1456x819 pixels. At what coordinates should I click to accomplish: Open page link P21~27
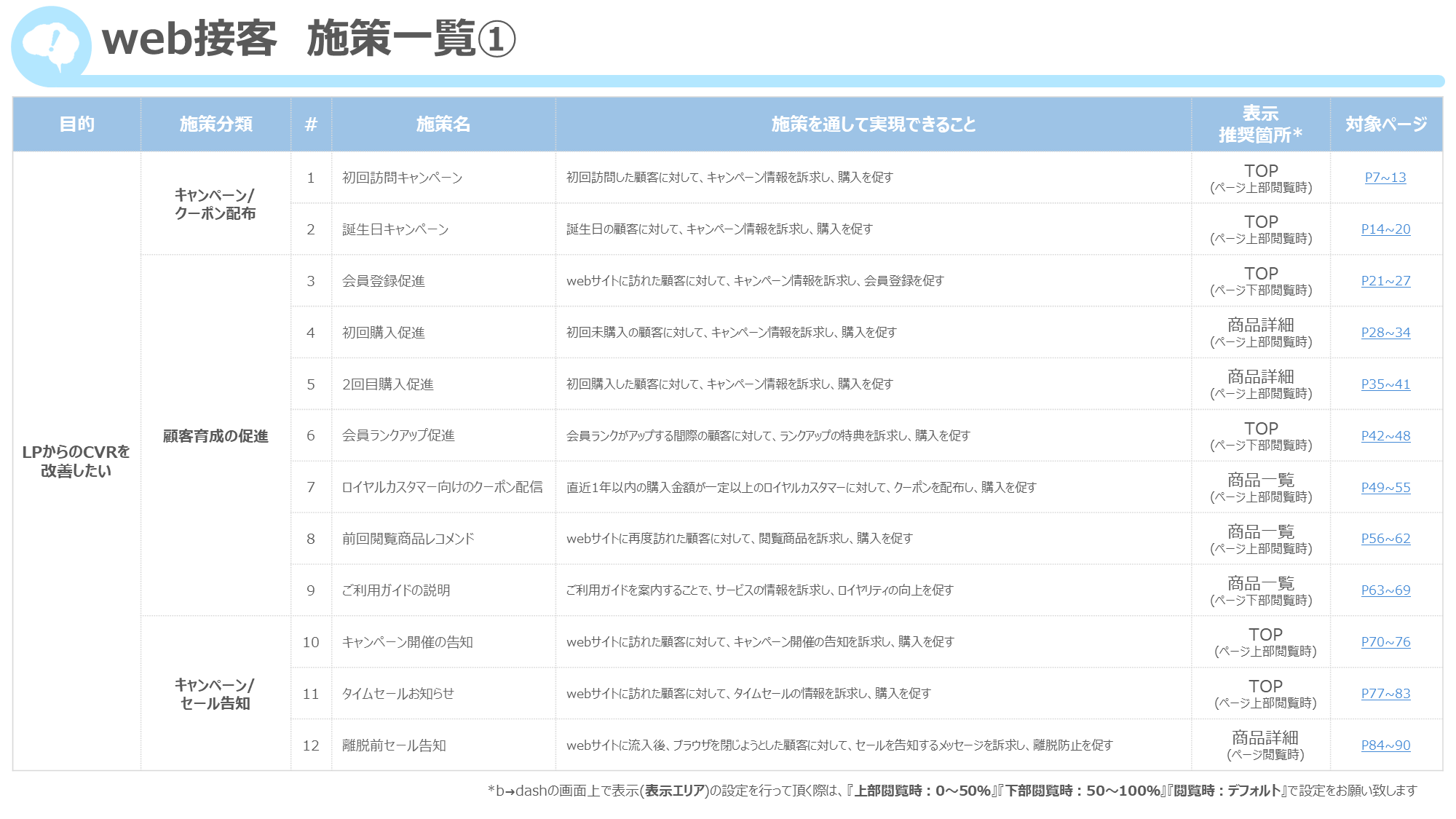point(1385,281)
